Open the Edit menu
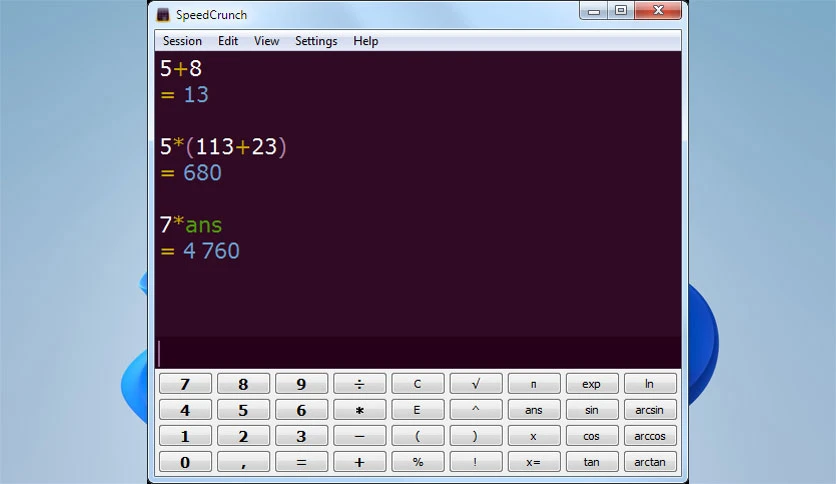 pos(228,41)
